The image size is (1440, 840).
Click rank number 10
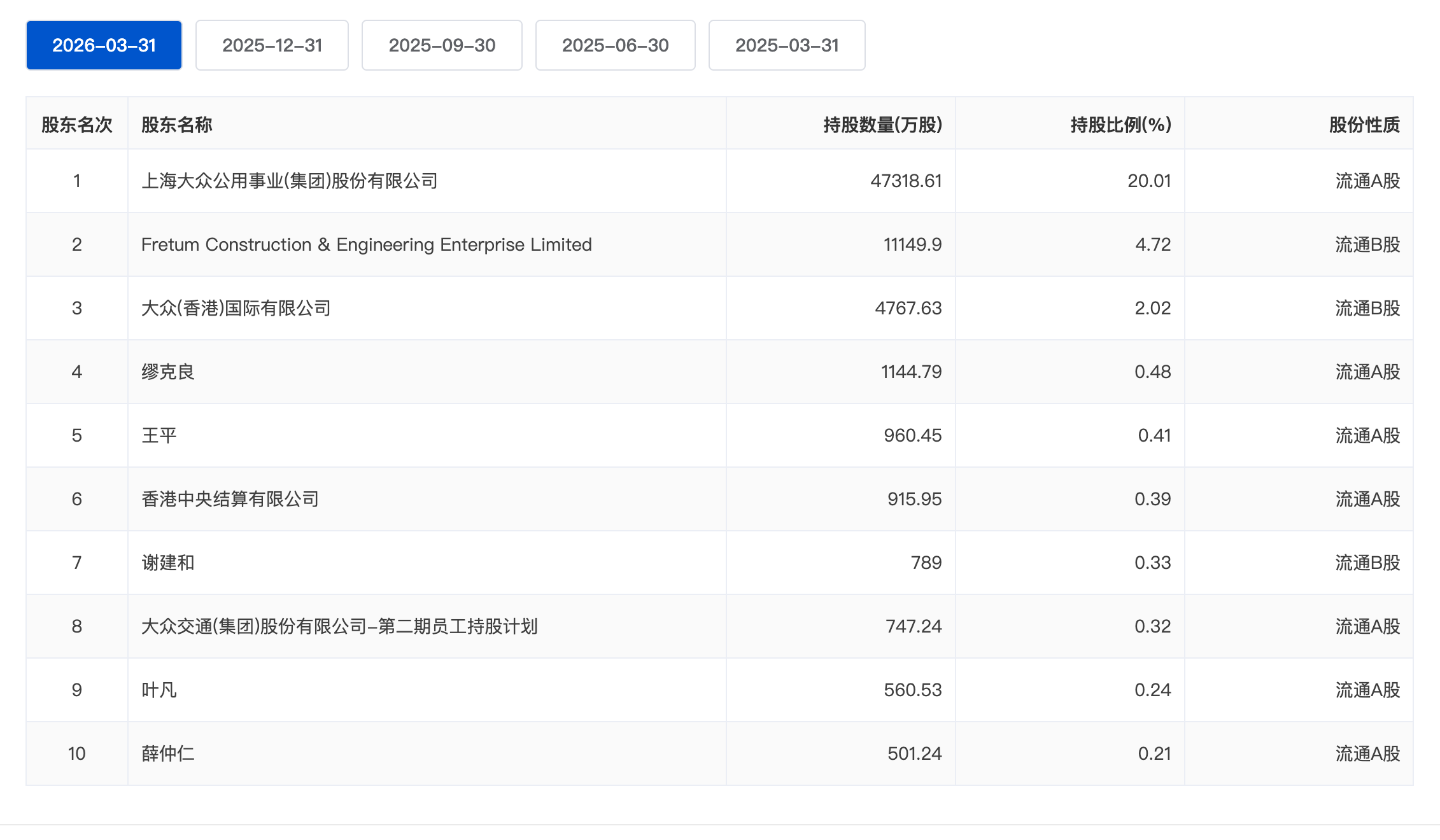[77, 753]
